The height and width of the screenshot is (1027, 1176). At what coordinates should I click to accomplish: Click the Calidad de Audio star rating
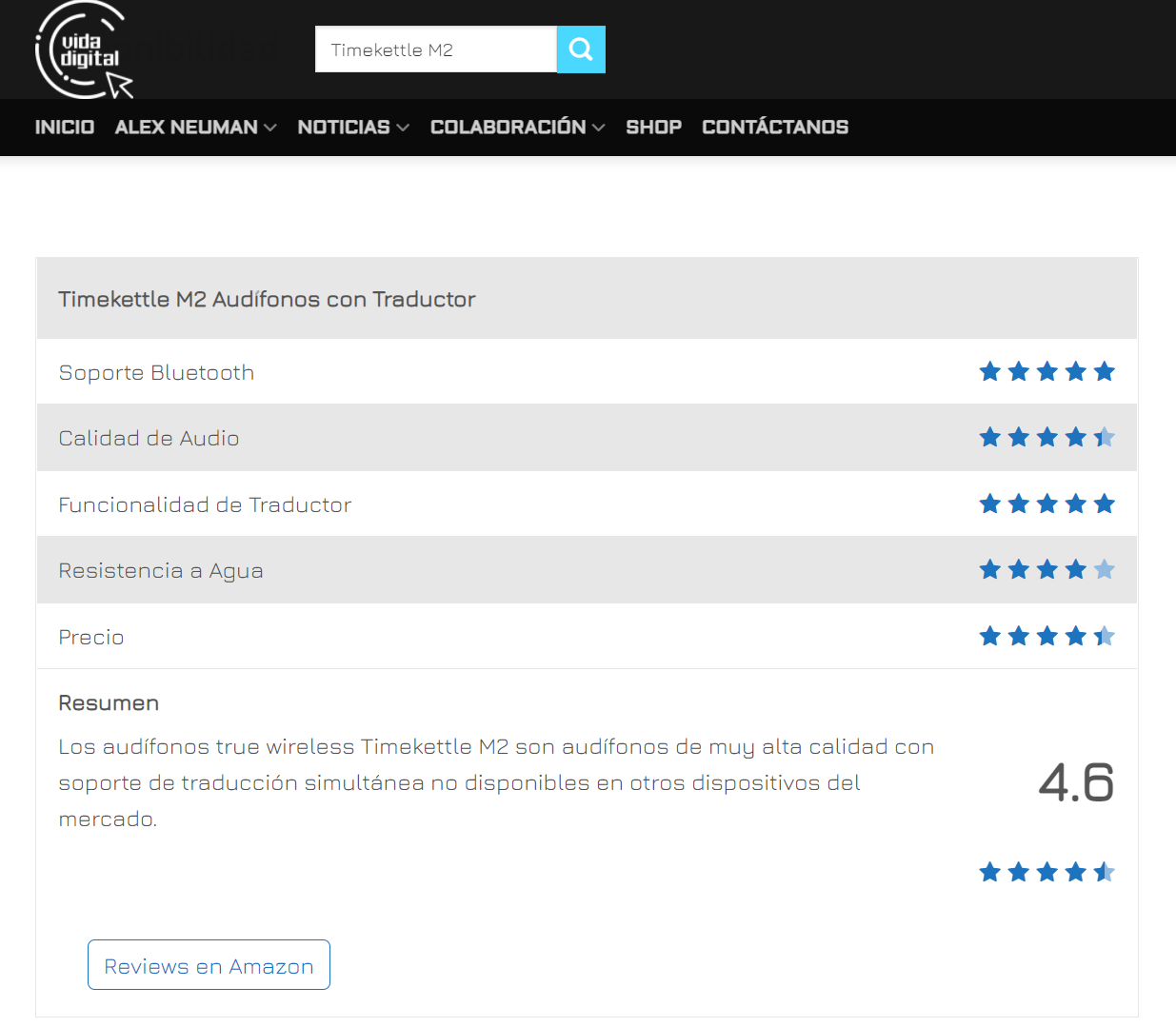tap(1046, 438)
